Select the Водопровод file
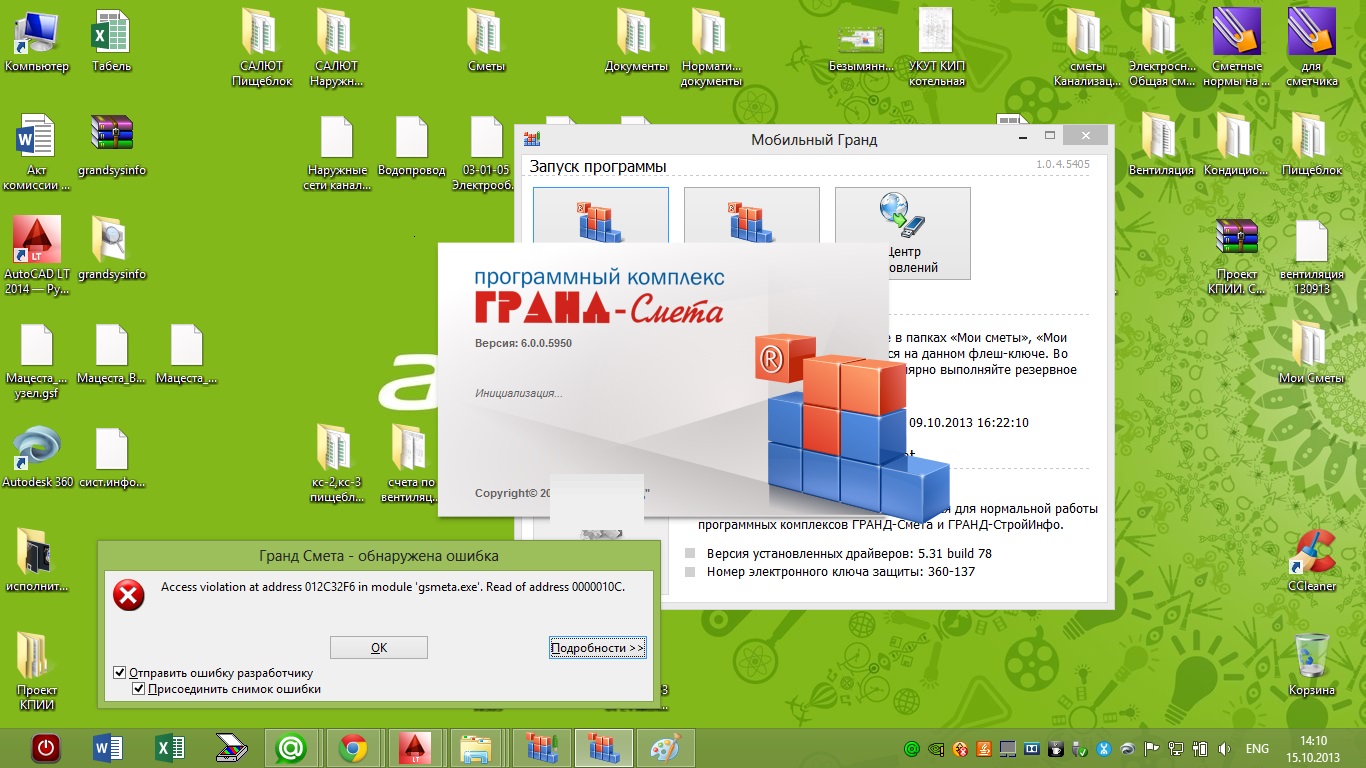The width and height of the screenshot is (1366, 768). tap(411, 146)
